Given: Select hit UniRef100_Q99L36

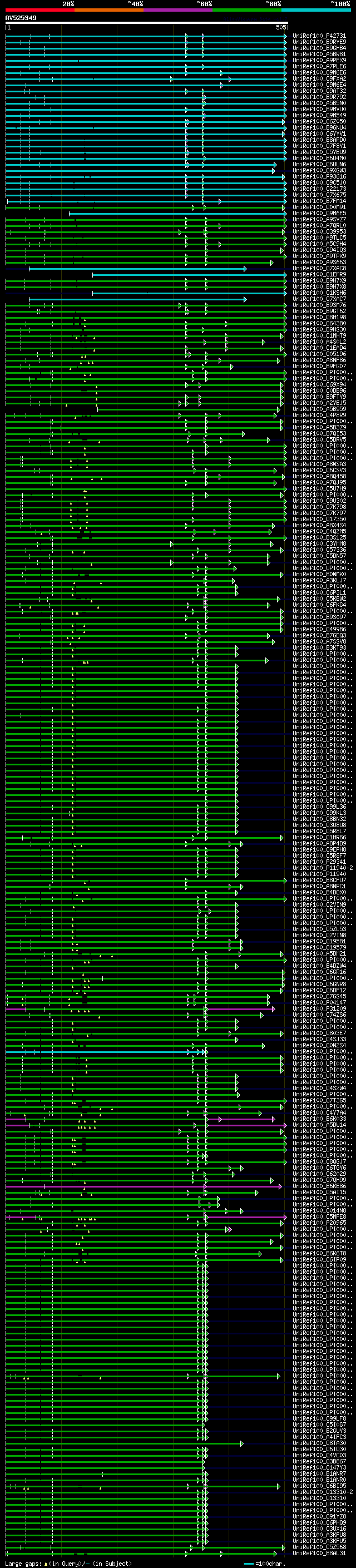Looking at the screenshot, I should pyautogui.click(x=319, y=807).
